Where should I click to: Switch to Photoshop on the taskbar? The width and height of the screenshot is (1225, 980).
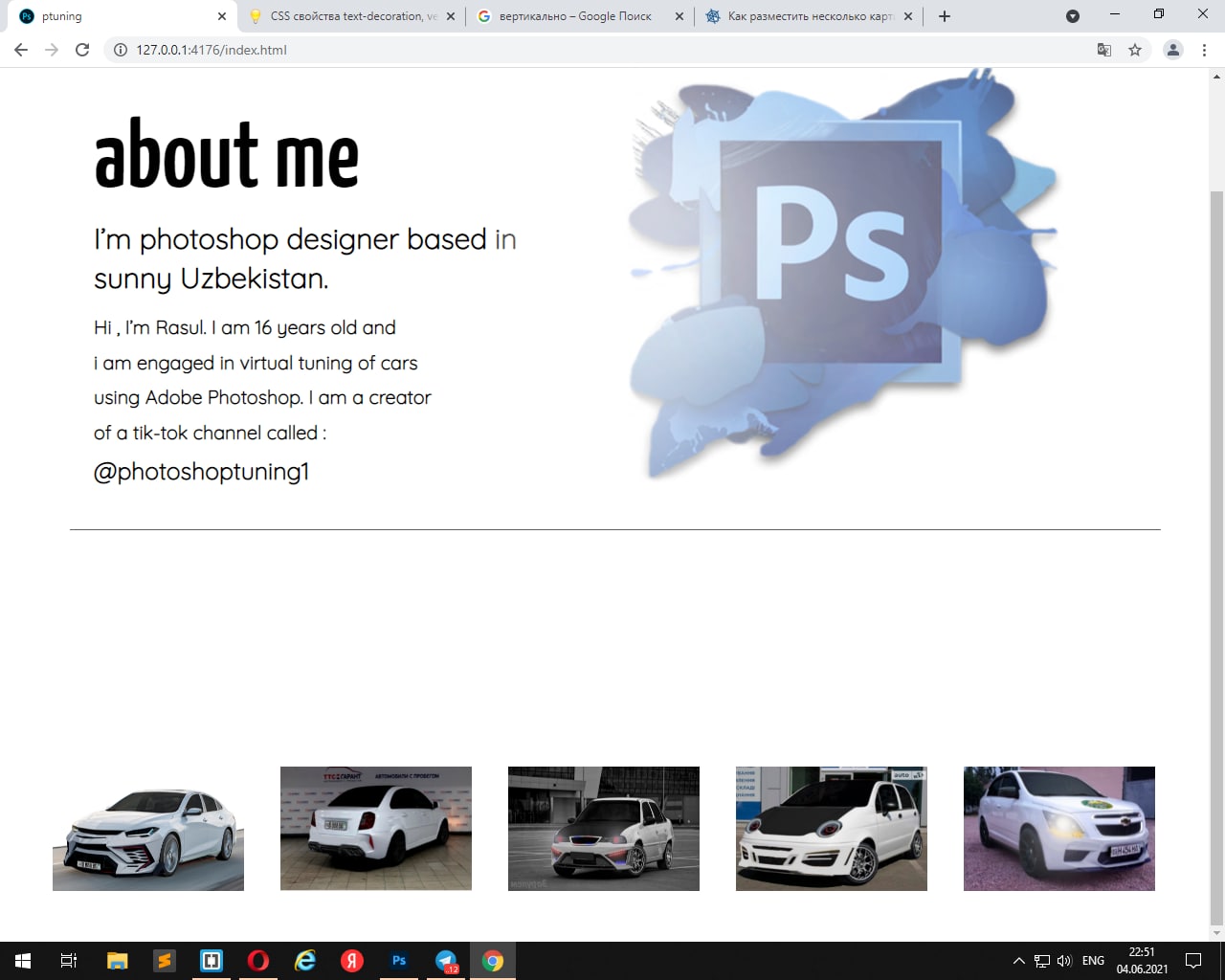399,961
